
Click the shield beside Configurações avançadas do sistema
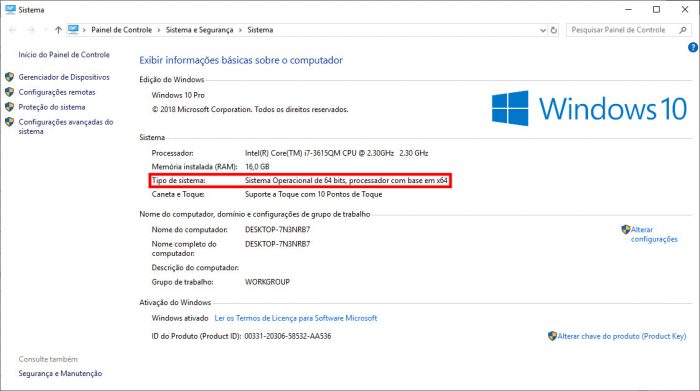(x=9, y=122)
